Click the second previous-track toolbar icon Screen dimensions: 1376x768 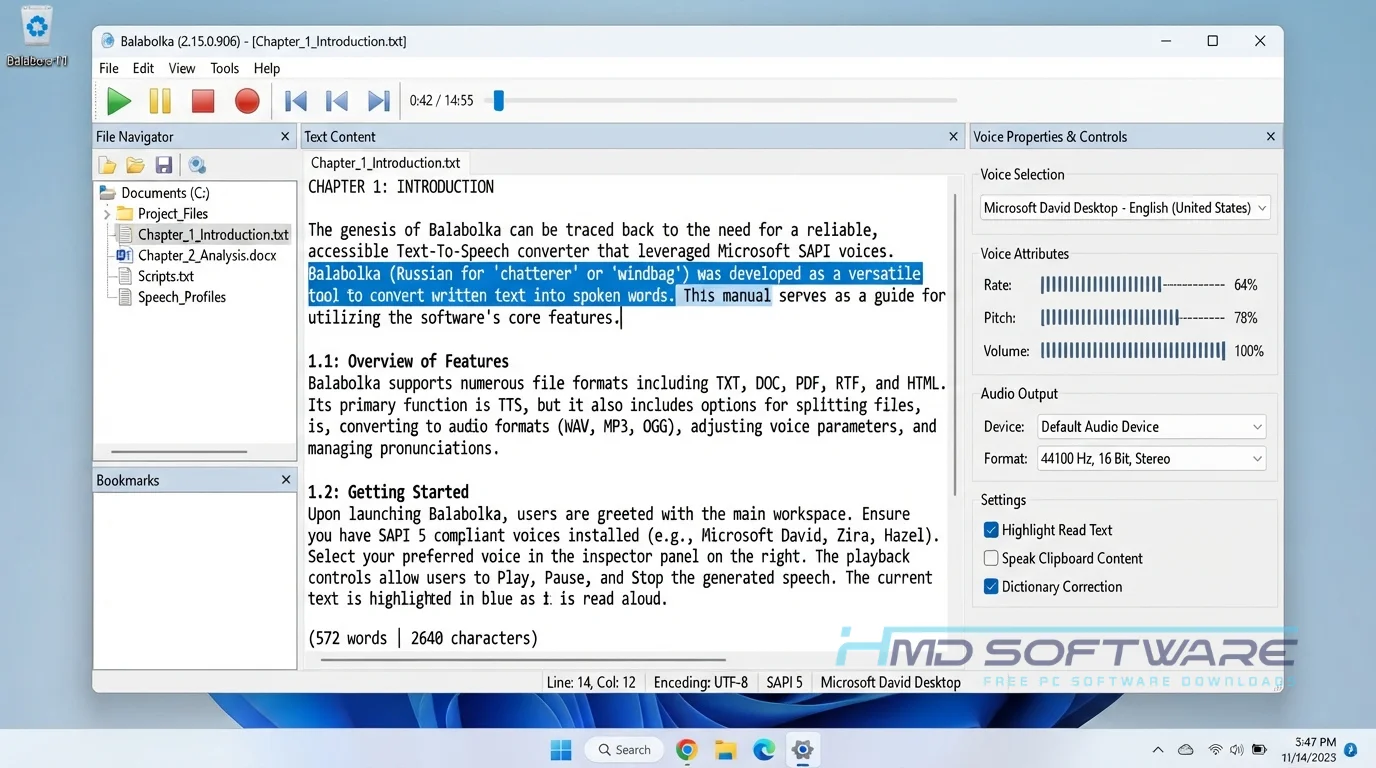click(x=337, y=101)
